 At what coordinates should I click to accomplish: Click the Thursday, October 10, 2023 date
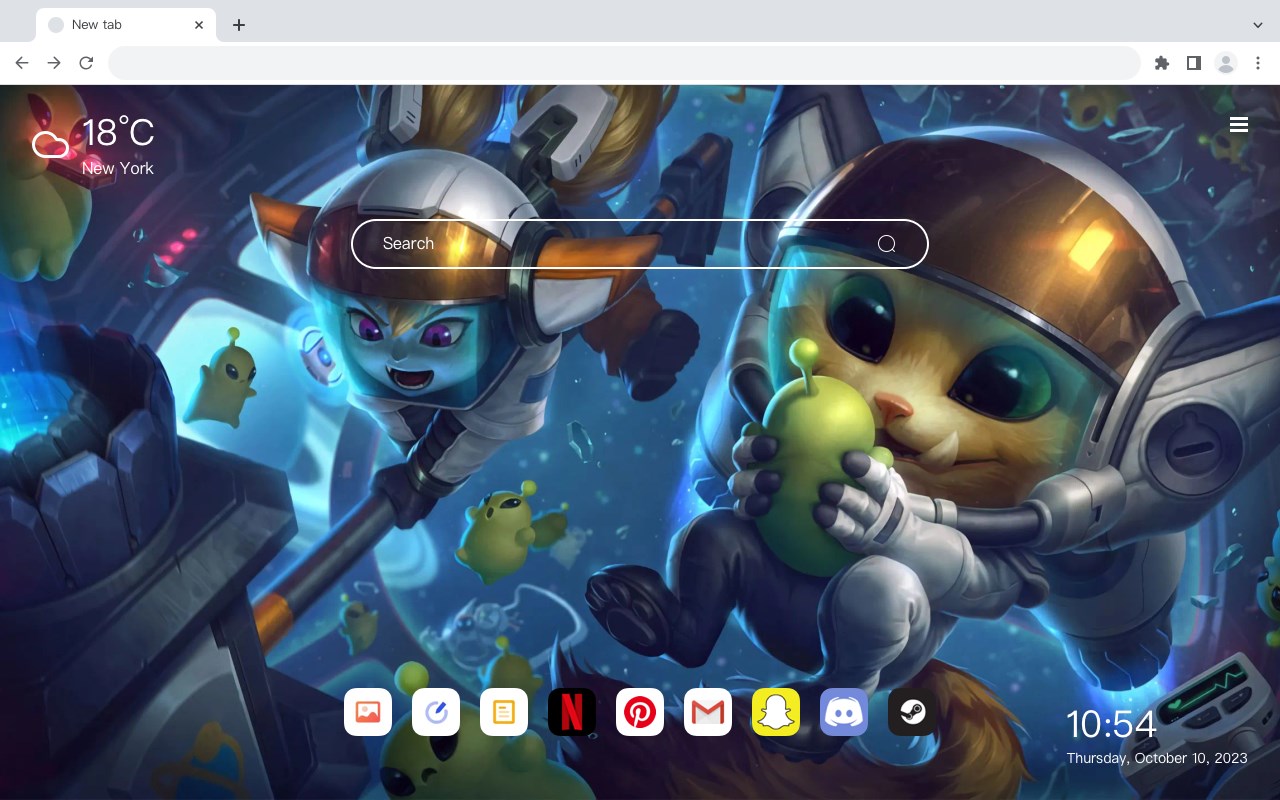coord(1157,758)
